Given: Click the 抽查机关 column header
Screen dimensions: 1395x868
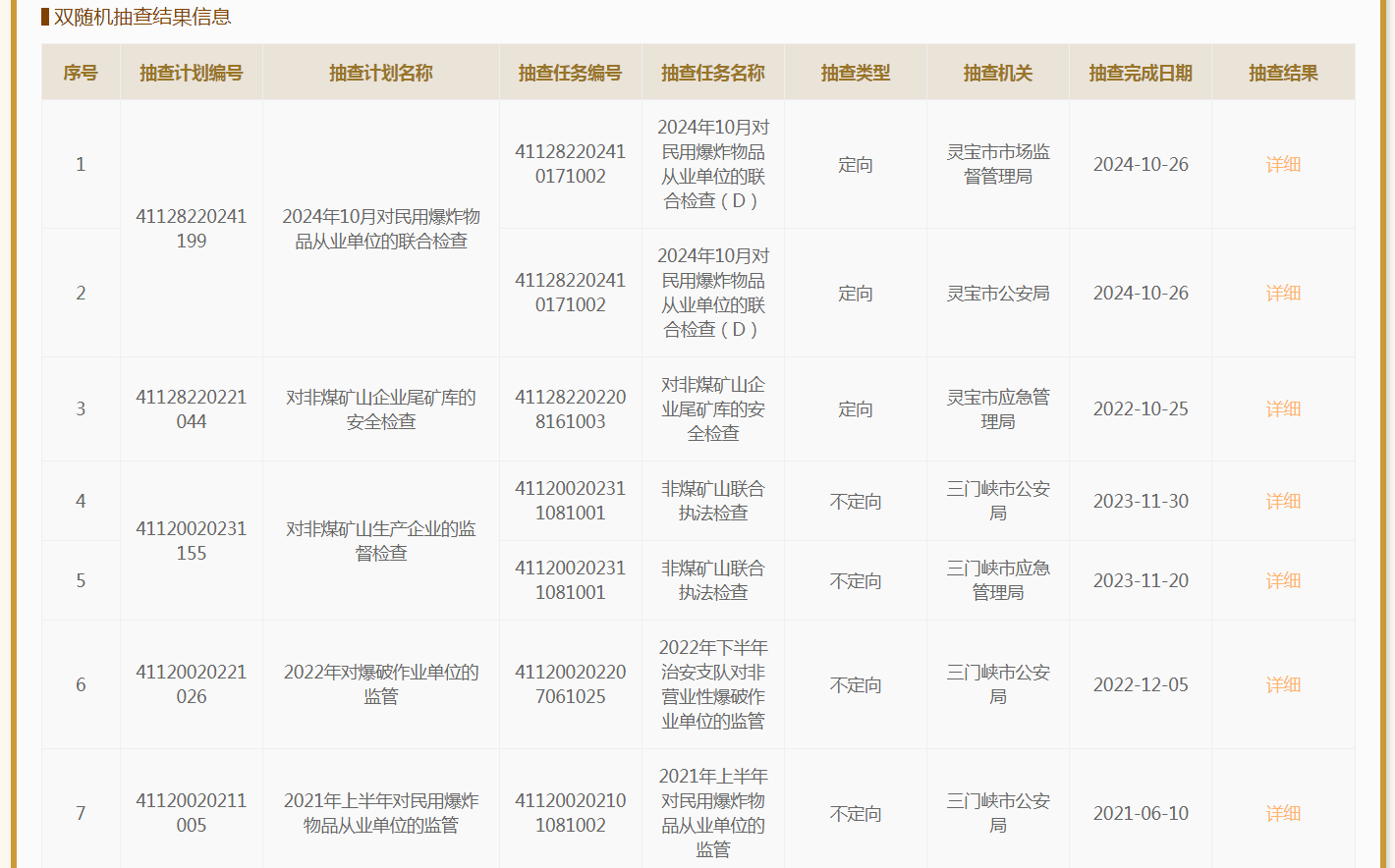Looking at the screenshot, I should (x=997, y=73).
